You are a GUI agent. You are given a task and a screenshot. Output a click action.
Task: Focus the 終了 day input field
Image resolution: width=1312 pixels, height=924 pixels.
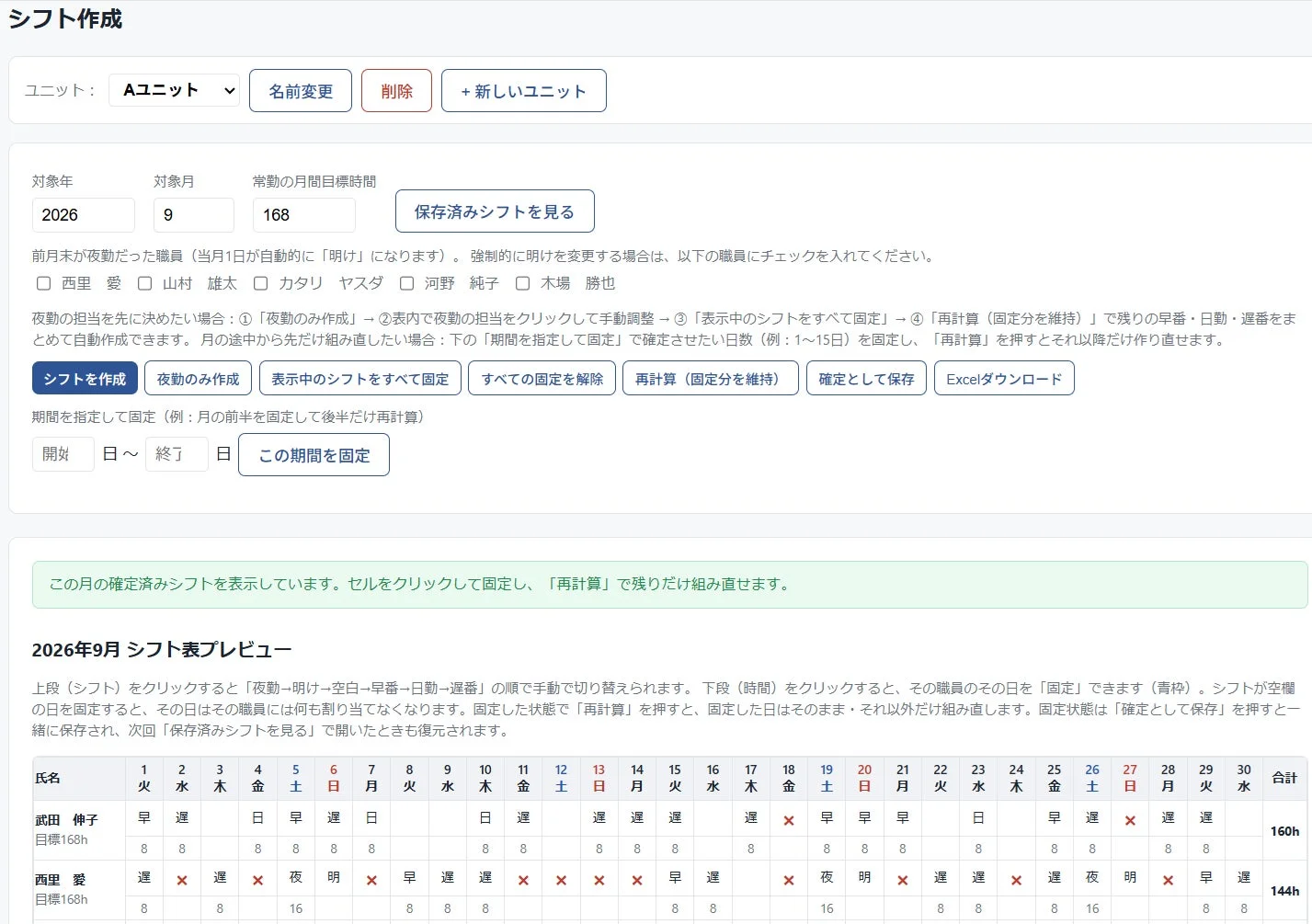[177, 454]
